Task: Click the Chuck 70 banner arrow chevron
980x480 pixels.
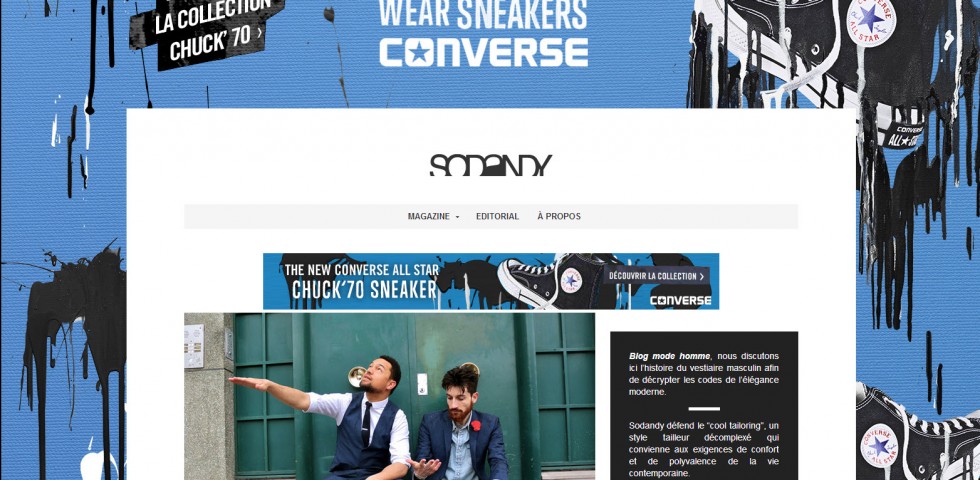Action: tap(259, 31)
